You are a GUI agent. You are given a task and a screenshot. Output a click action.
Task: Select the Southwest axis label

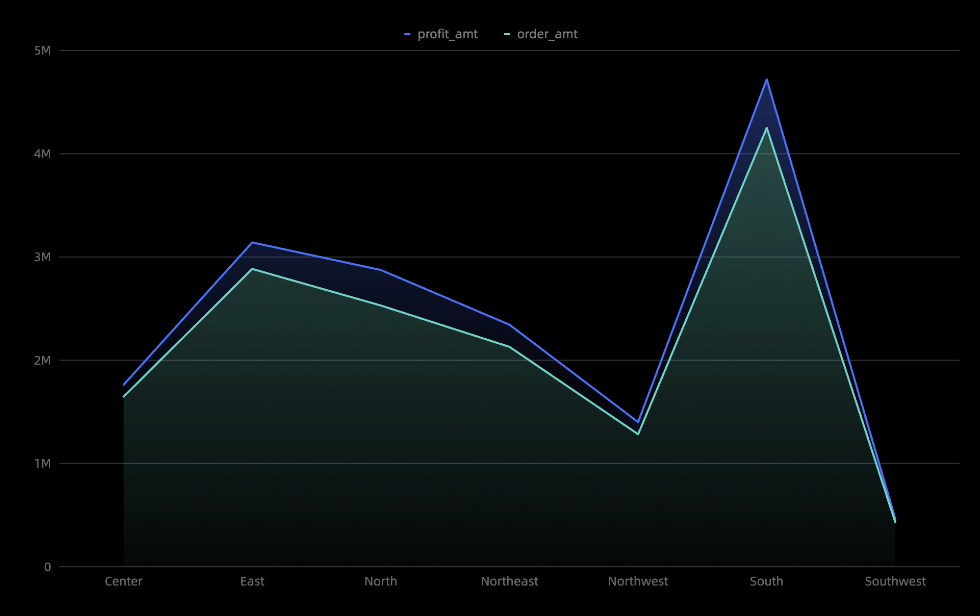[x=895, y=582]
